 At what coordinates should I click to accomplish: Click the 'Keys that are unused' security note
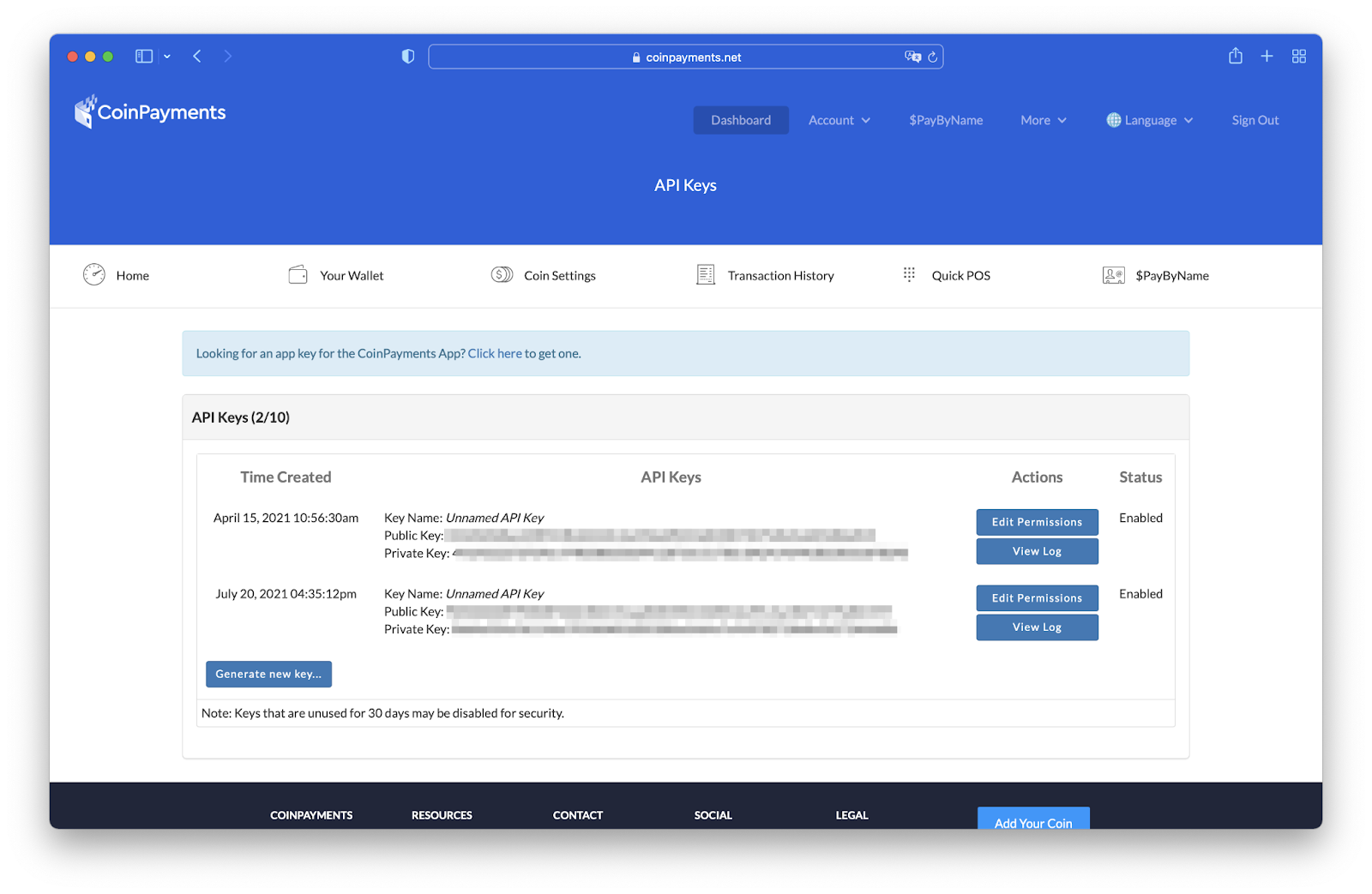[x=382, y=713]
